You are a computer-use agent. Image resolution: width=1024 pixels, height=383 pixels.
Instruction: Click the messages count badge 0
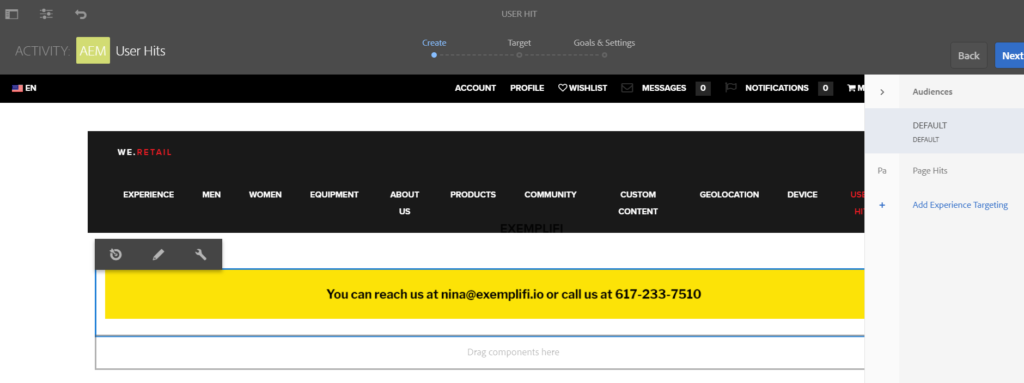[703, 88]
